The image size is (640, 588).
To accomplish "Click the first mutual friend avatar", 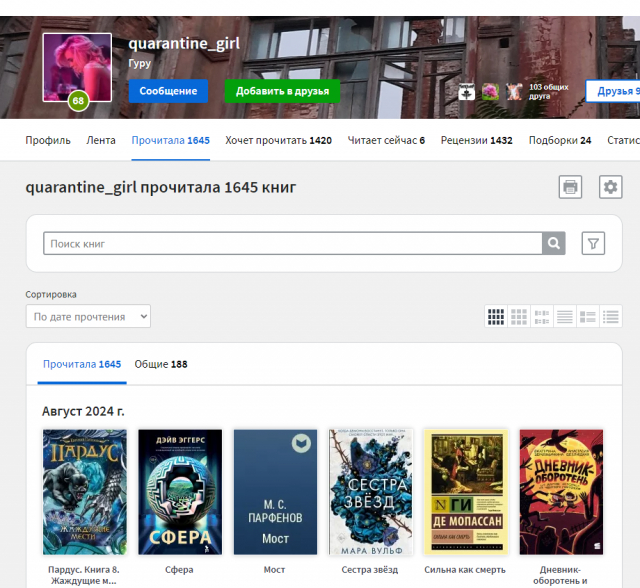I will click(x=467, y=91).
